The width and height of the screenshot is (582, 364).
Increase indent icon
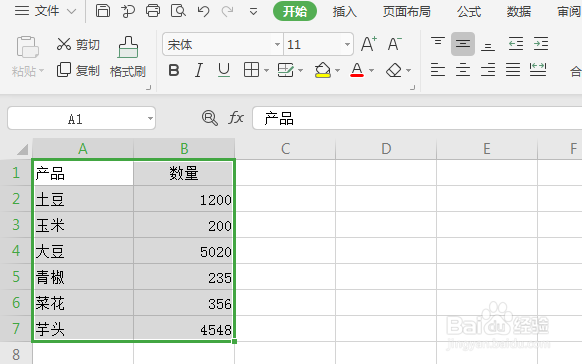tap(541, 44)
